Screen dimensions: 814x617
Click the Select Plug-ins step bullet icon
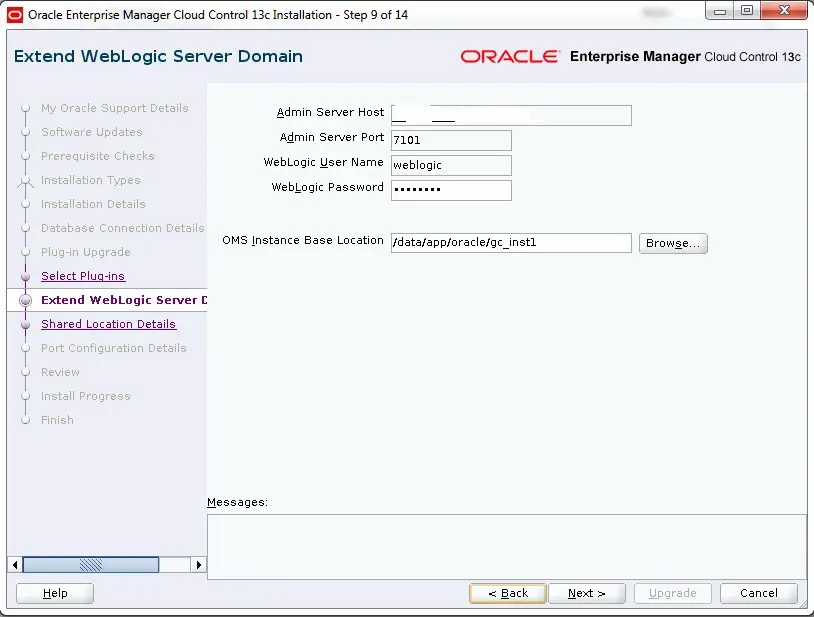pyautogui.click(x=25, y=277)
